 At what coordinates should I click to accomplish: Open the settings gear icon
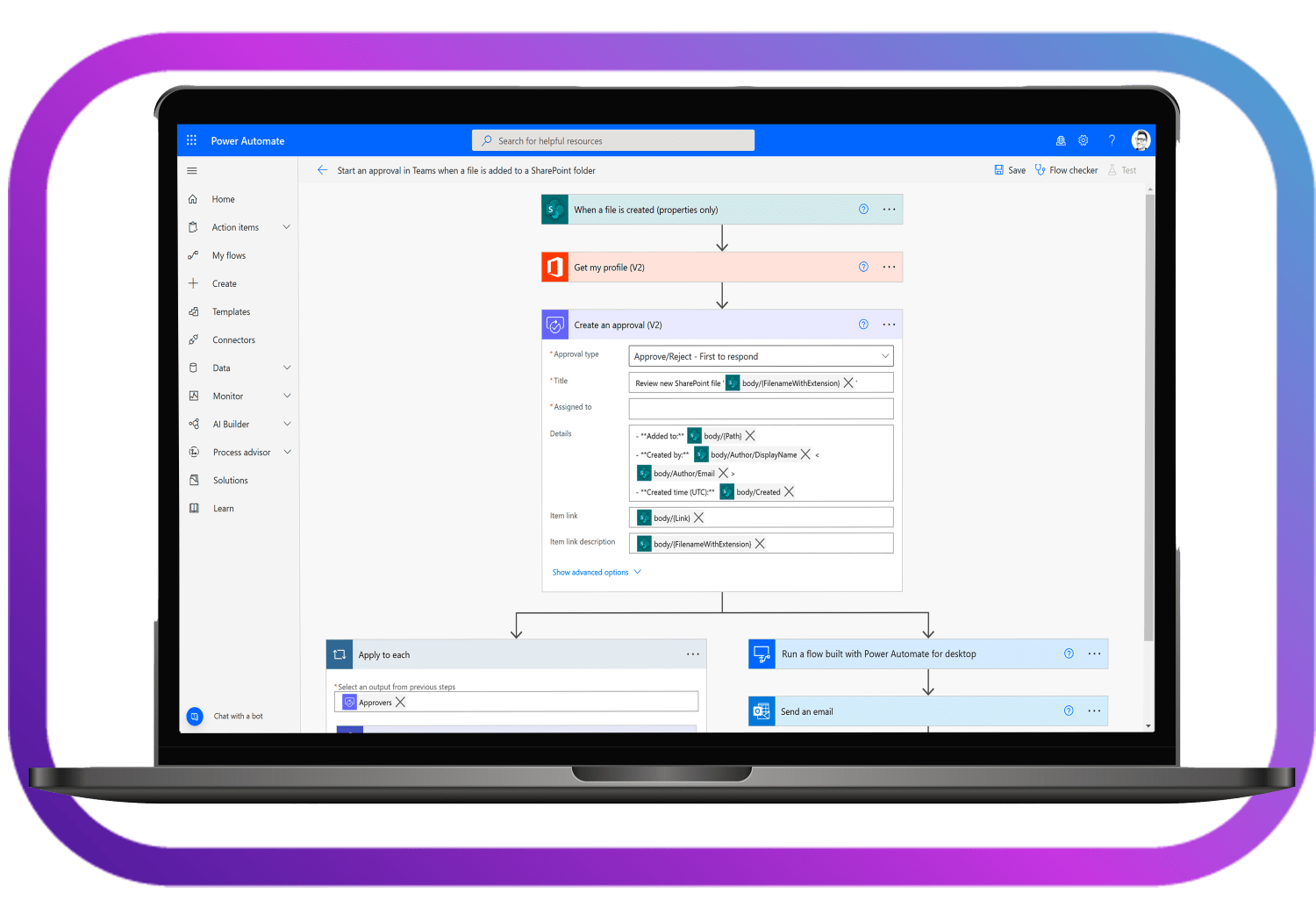tap(1084, 140)
